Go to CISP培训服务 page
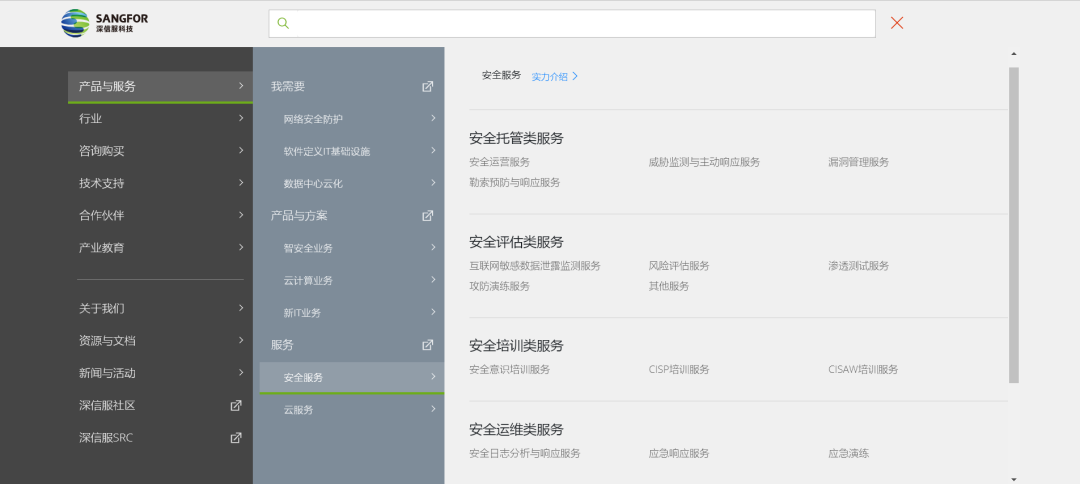 [x=678, y=369]
